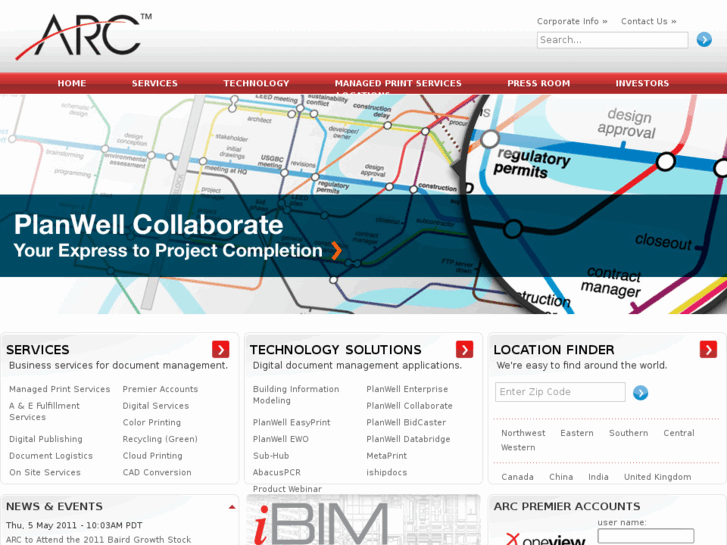Open Building Information Modeling link
This screenshot has height=545, width=727.
tap(296, 395)
